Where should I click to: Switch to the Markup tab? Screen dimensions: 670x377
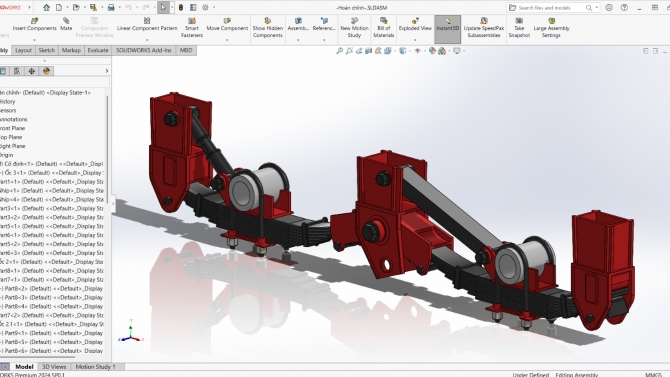pos(71,50)
